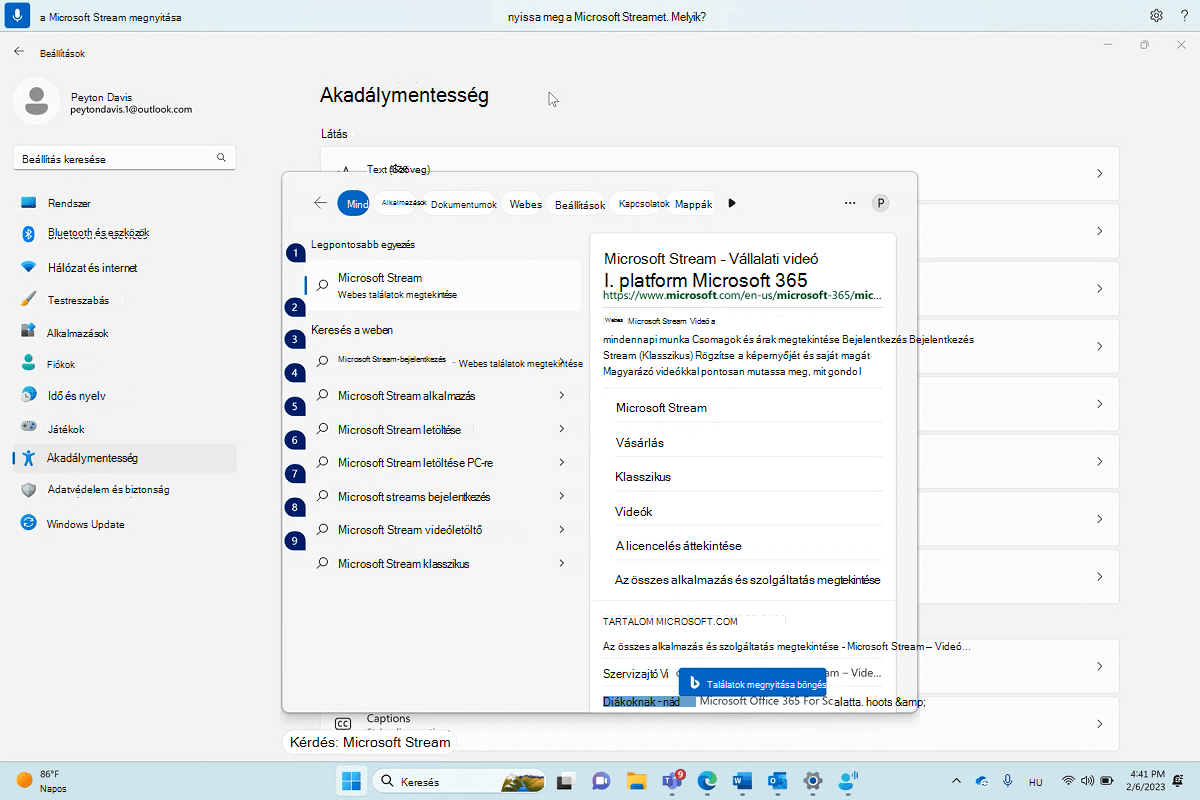The image size is (1200, 800).
Task: Open Windows Update settings
Action: (x=125, y=524)
